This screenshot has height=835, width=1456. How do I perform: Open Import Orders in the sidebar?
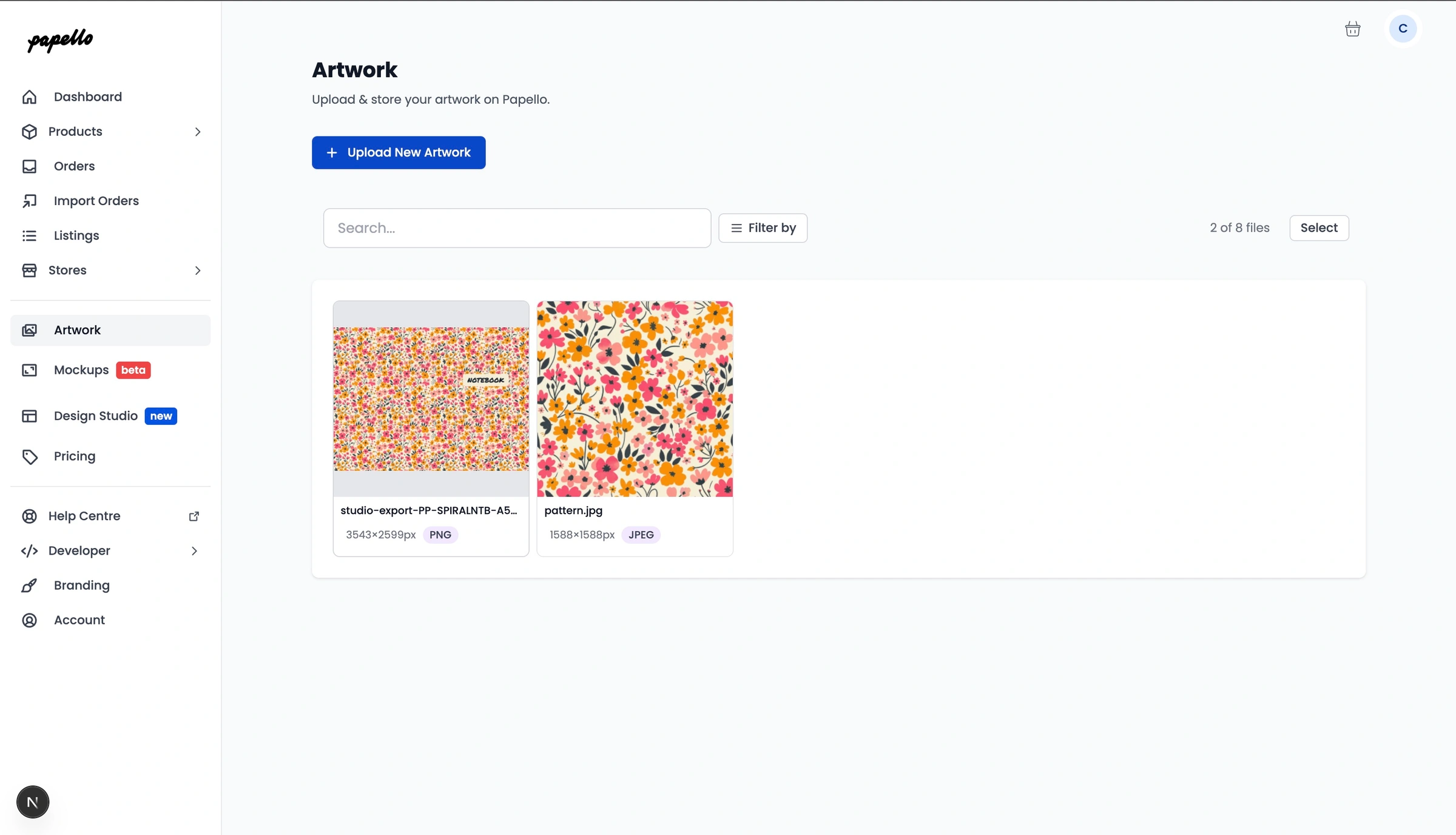click(110, 201)
